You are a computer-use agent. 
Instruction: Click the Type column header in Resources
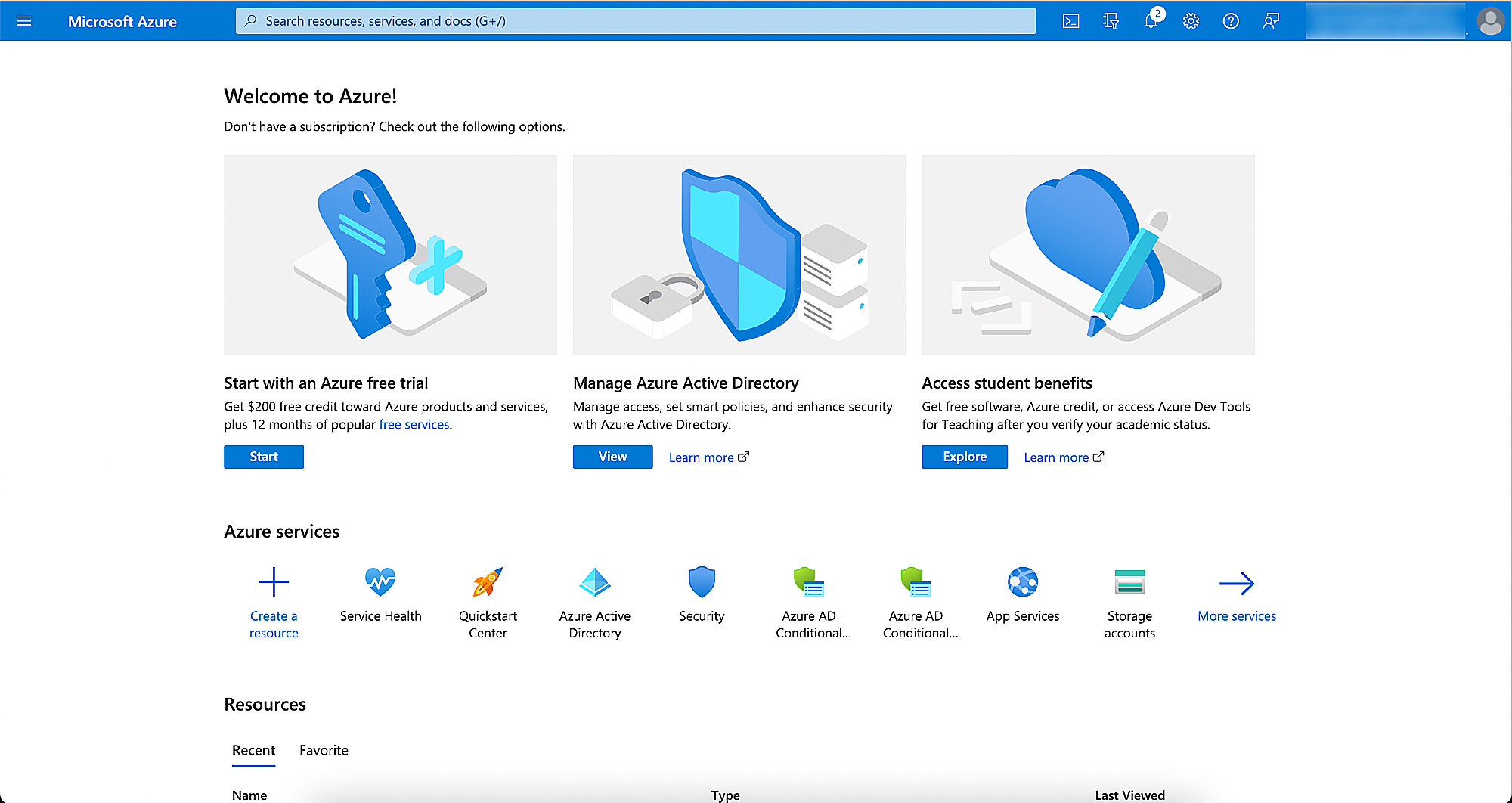point(725,795)
